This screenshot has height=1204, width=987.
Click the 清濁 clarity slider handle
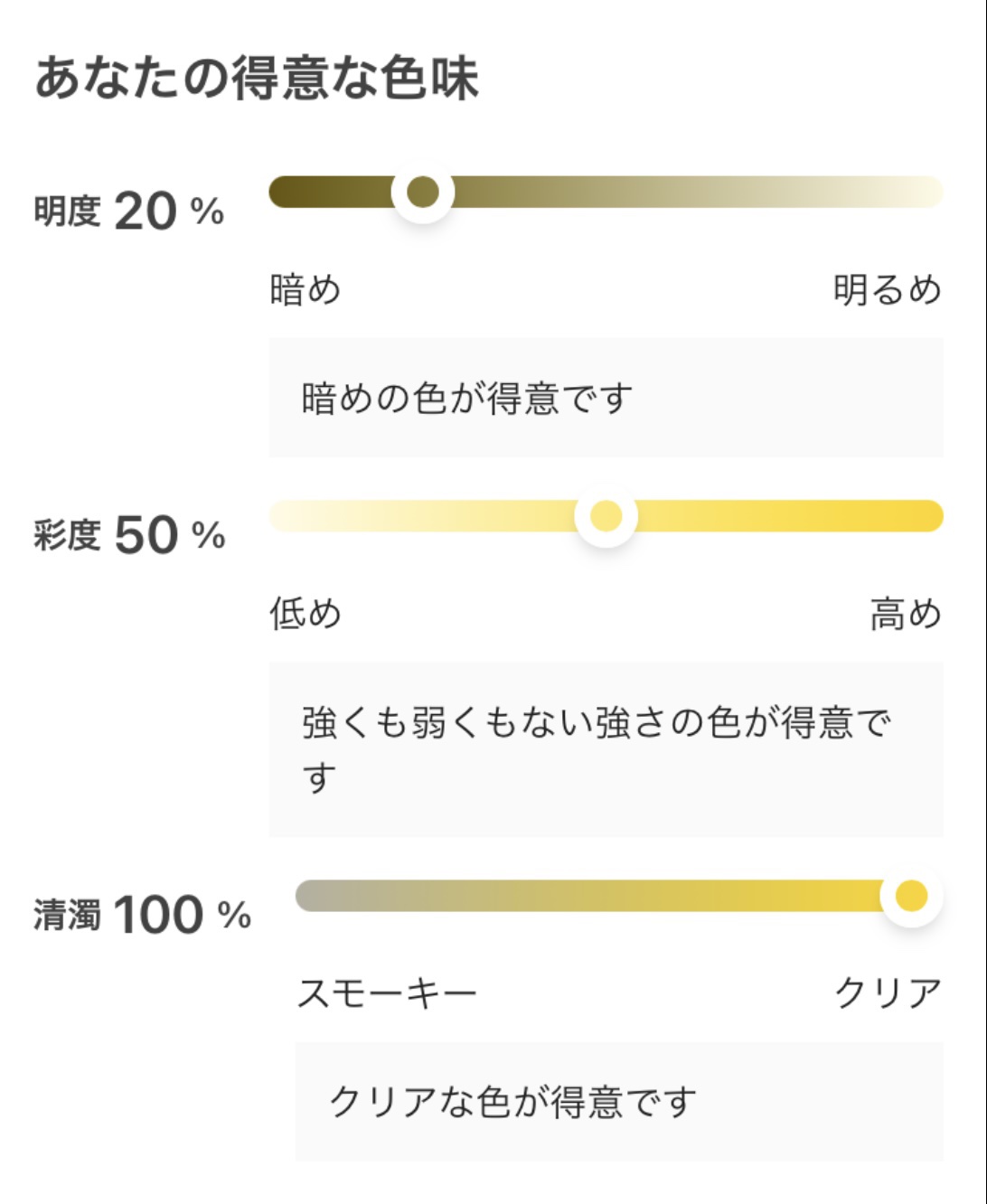click(911, 896)
